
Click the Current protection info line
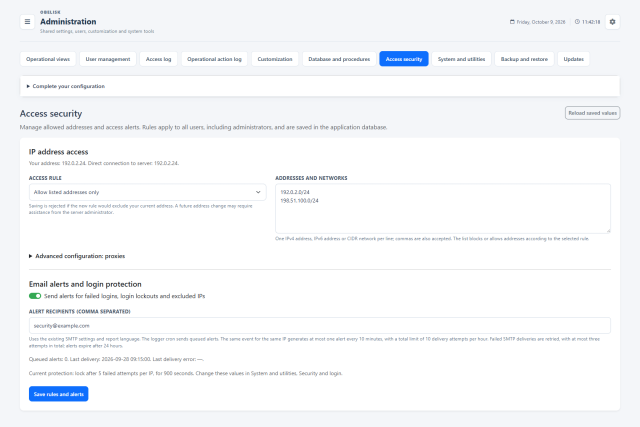pos(185,373)
